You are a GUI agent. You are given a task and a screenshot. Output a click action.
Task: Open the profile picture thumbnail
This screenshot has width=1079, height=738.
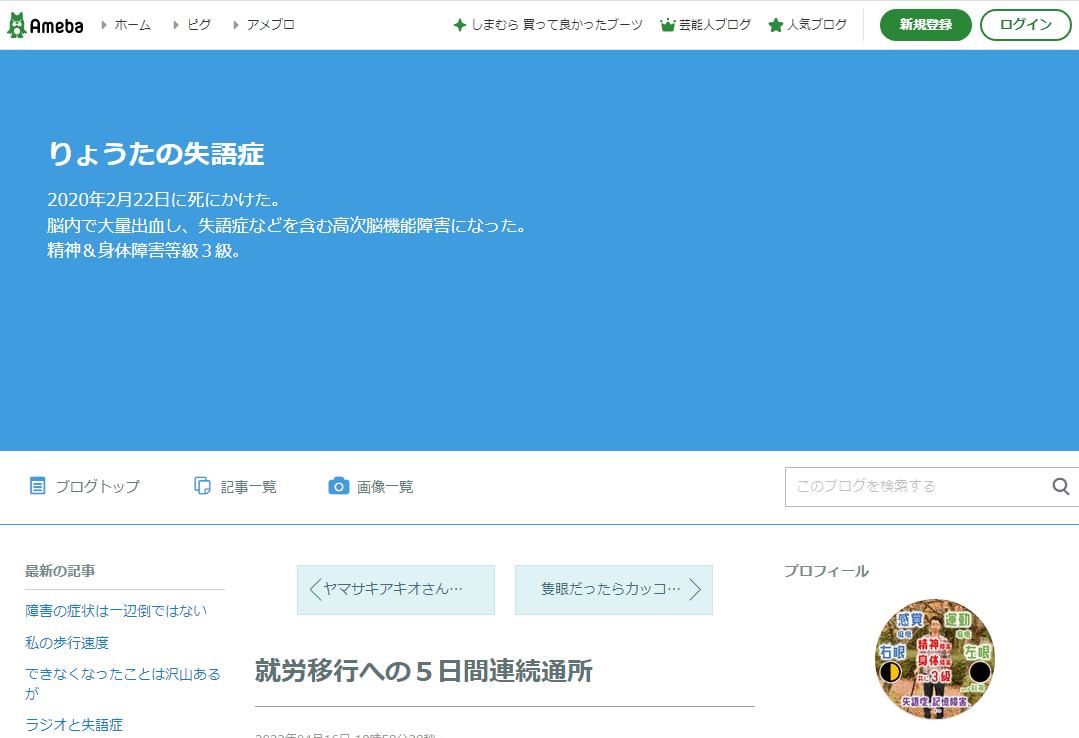934,658
